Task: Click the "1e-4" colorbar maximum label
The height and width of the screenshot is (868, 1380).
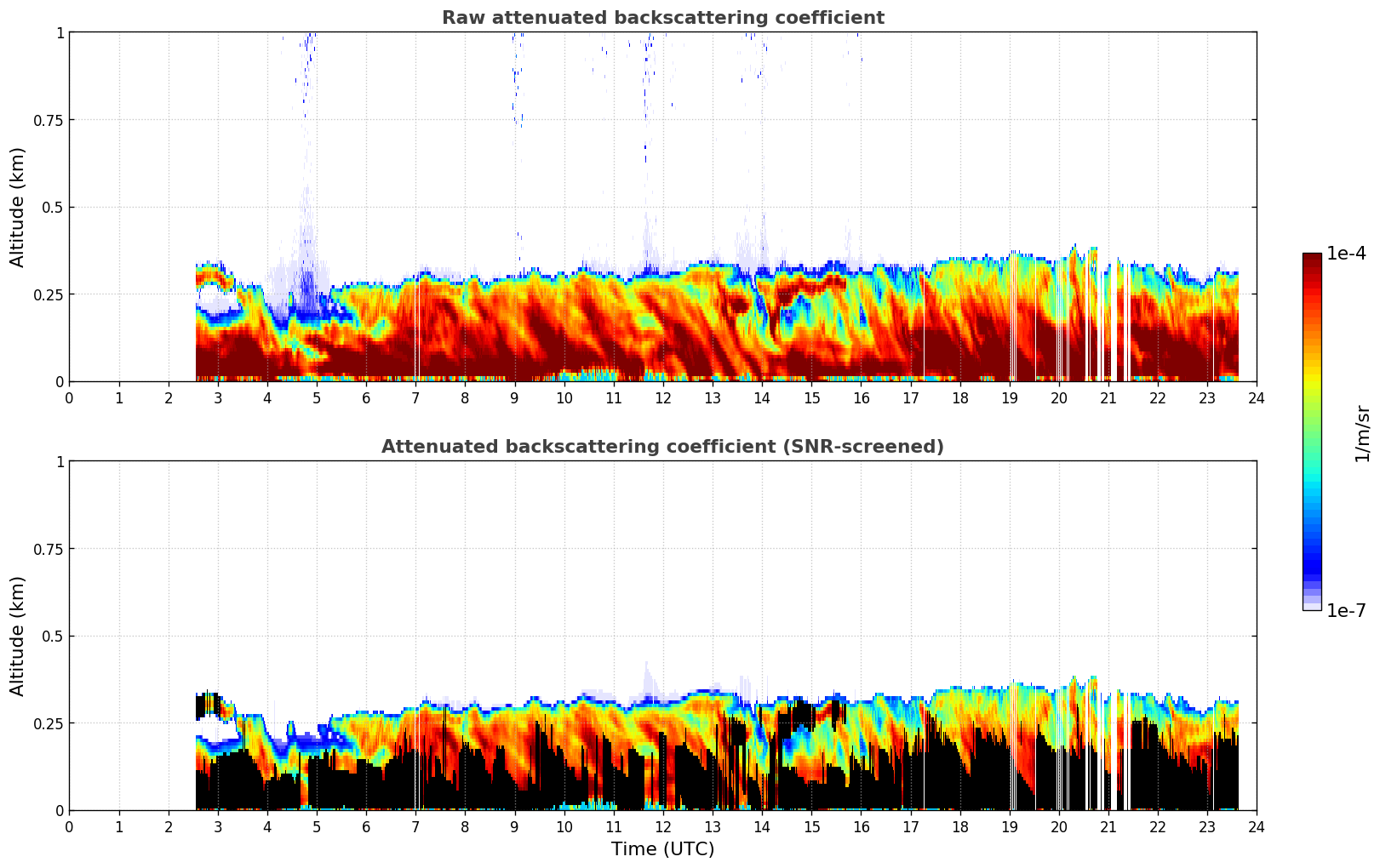Action: (1346, 254)
